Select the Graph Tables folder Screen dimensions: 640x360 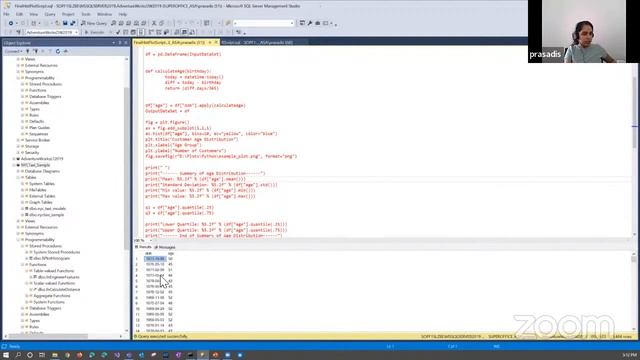pyautogui.click(x=40, y=202)
